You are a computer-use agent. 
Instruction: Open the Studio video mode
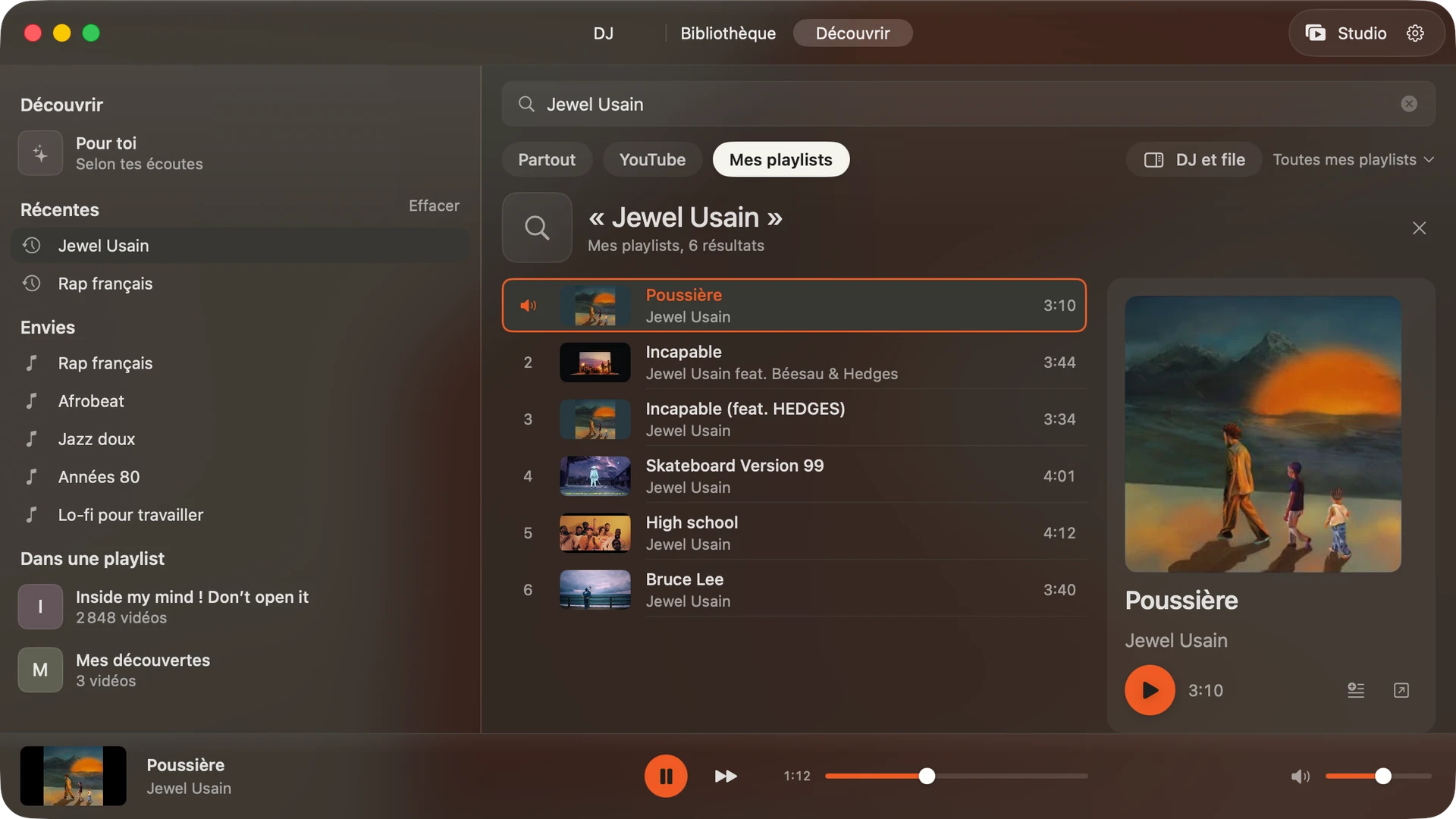pyautogui.click(x=1346, y=33)
